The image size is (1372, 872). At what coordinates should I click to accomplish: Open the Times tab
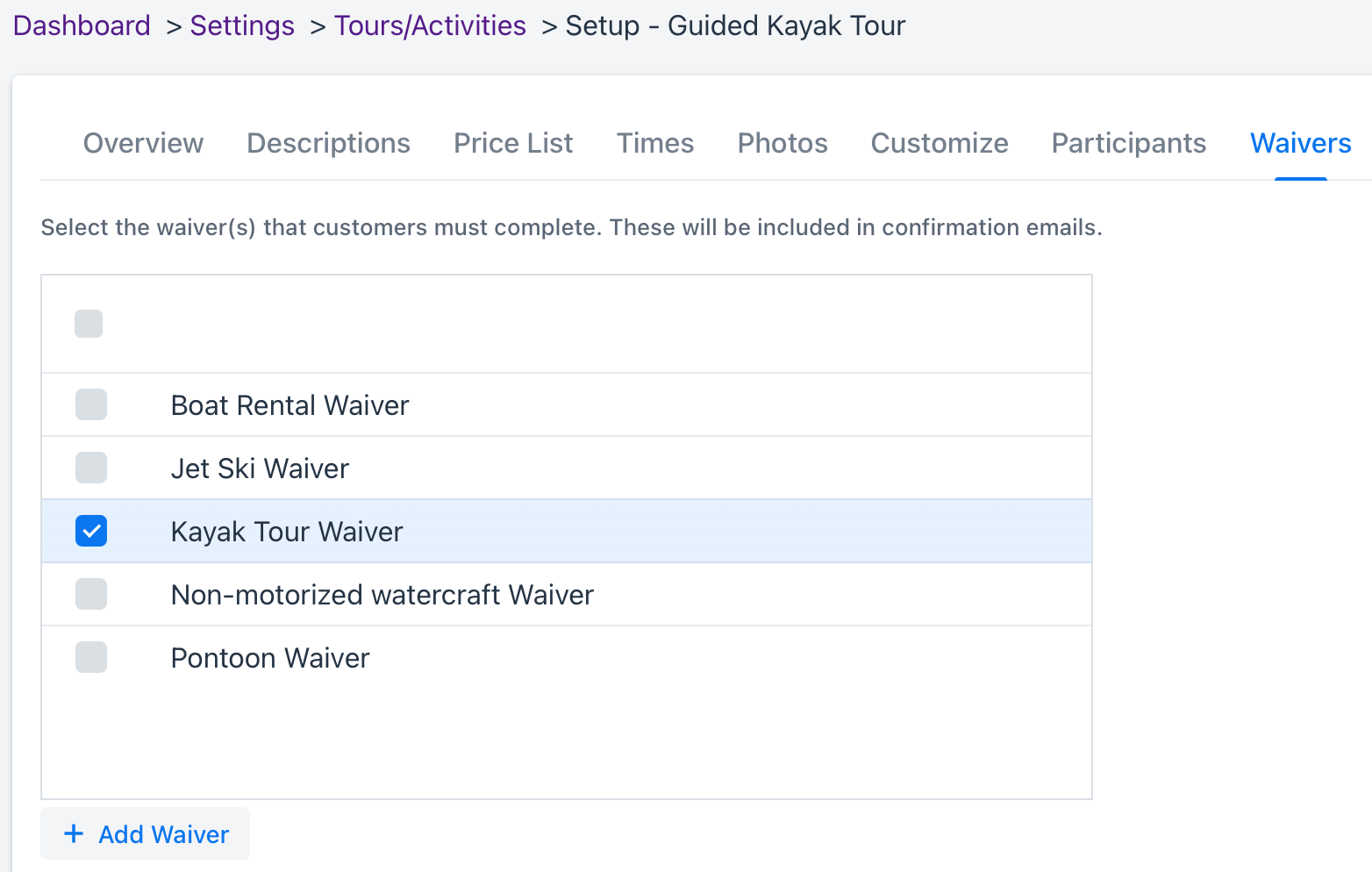(655, 143)
